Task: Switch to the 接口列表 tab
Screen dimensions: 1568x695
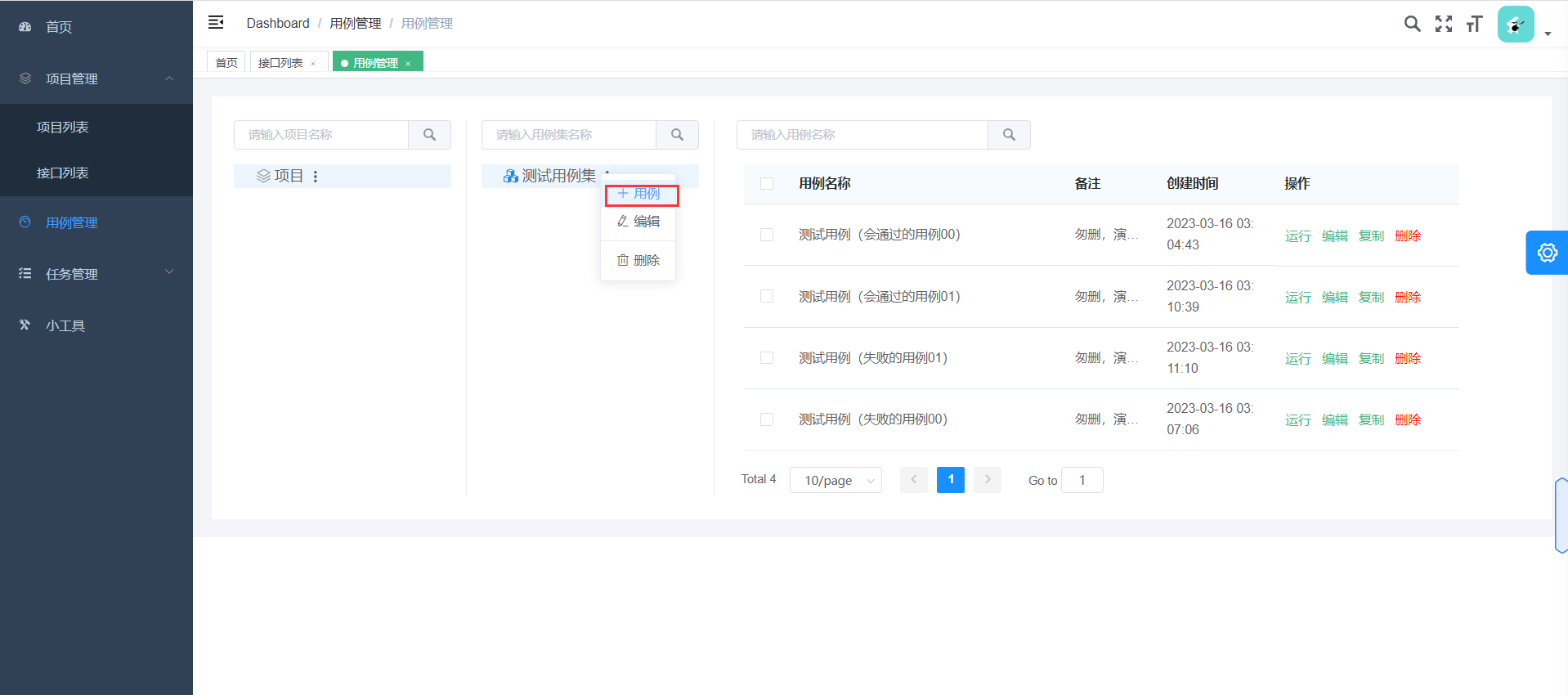Action: pos(280,63)
